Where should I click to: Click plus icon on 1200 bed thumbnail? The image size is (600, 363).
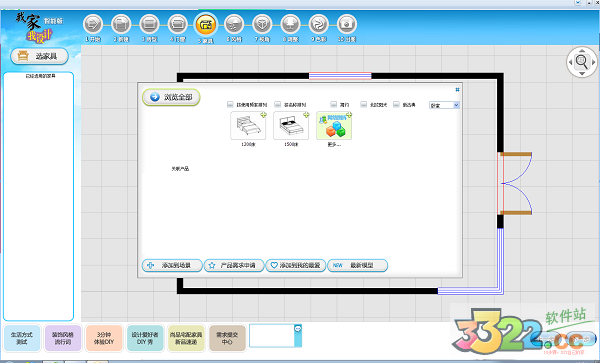tap(263, 115)
